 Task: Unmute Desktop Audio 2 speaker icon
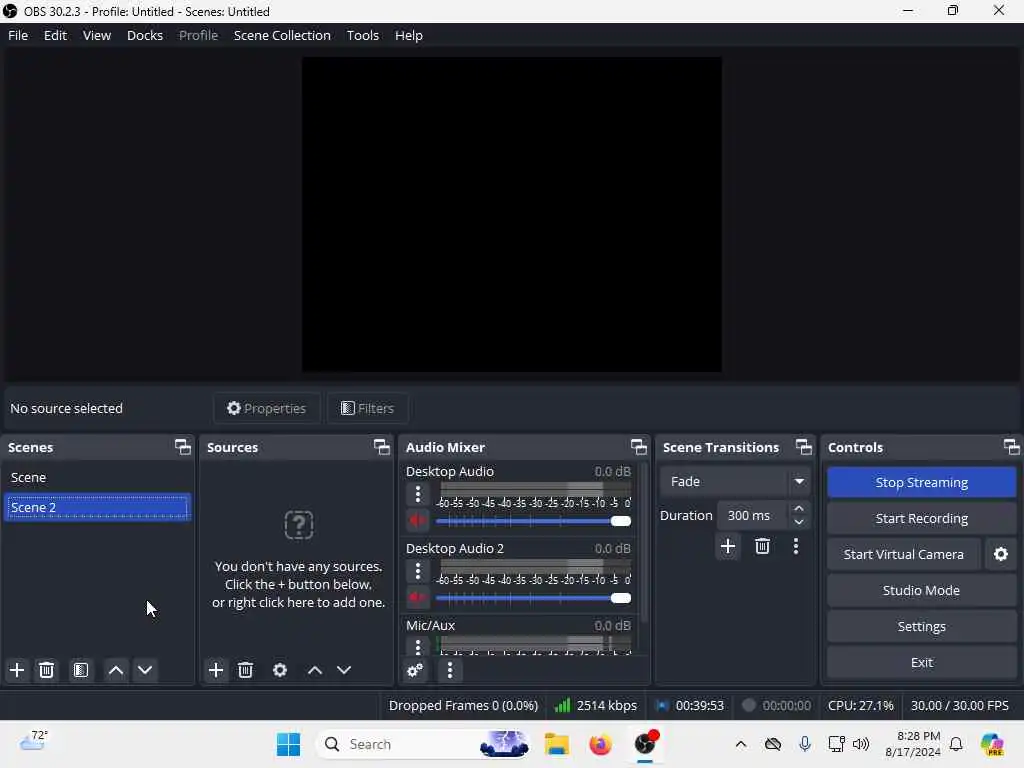point(417,598)
